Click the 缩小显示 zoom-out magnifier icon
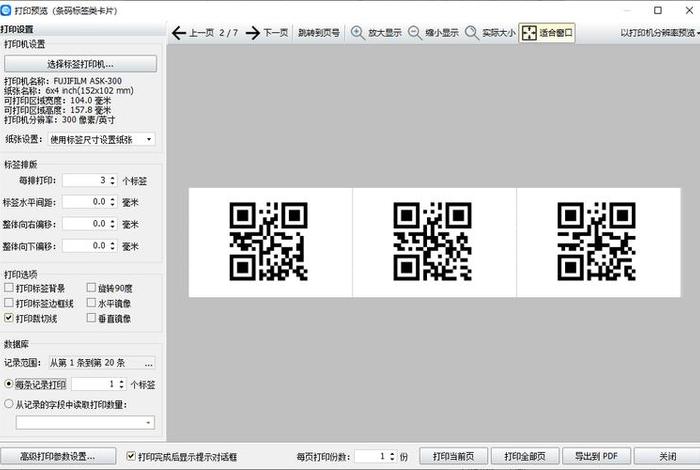 (x=414, y=33)
